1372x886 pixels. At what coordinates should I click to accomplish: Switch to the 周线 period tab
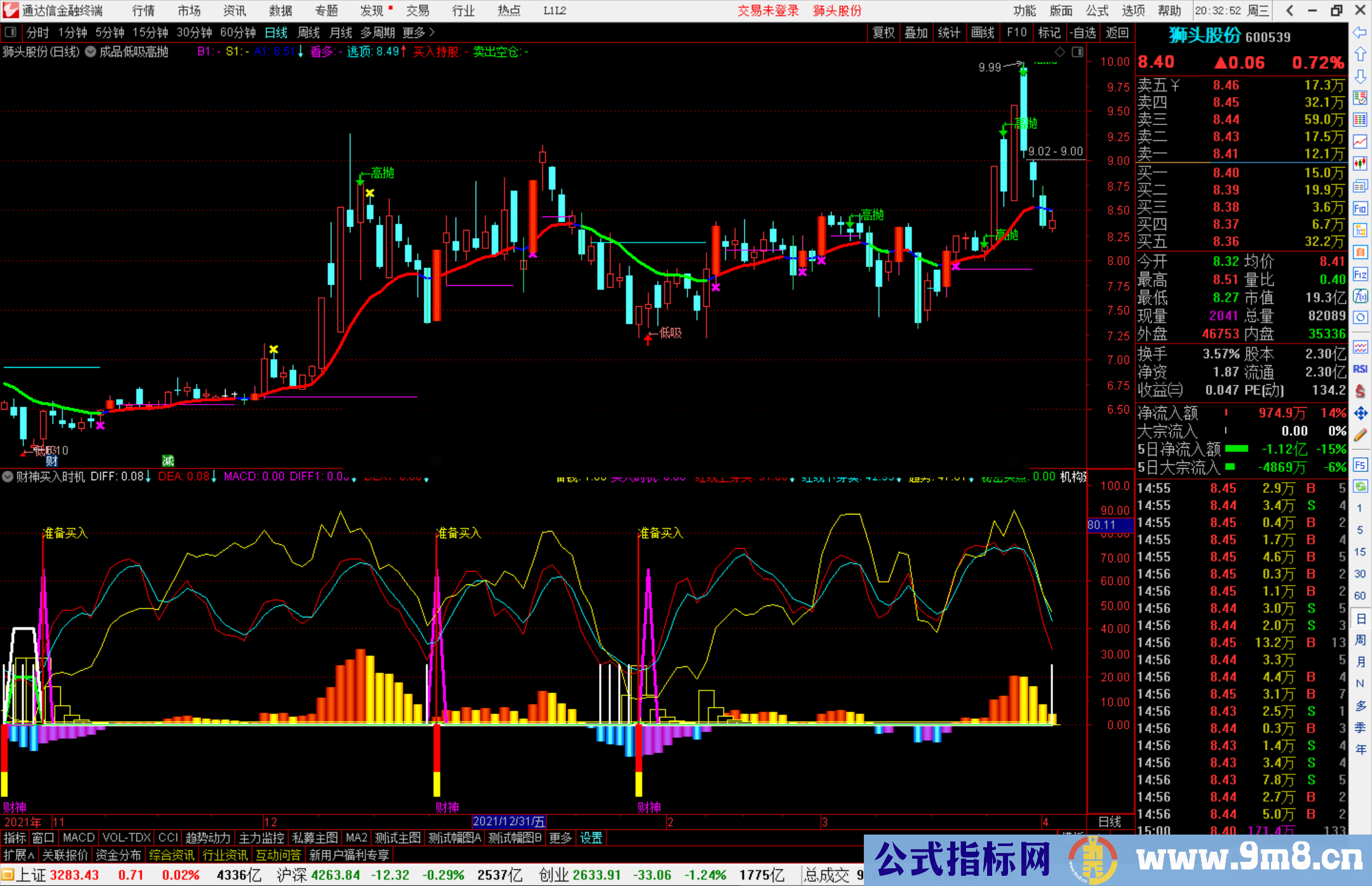coord(309,32)
